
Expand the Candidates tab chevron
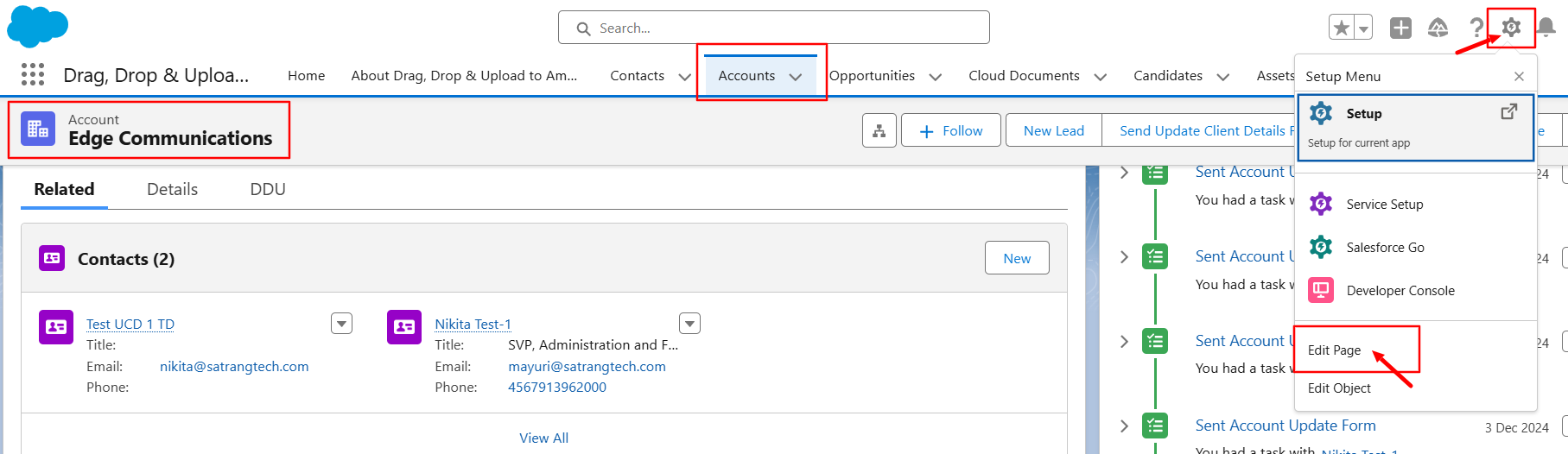[x=1223, y=77]
